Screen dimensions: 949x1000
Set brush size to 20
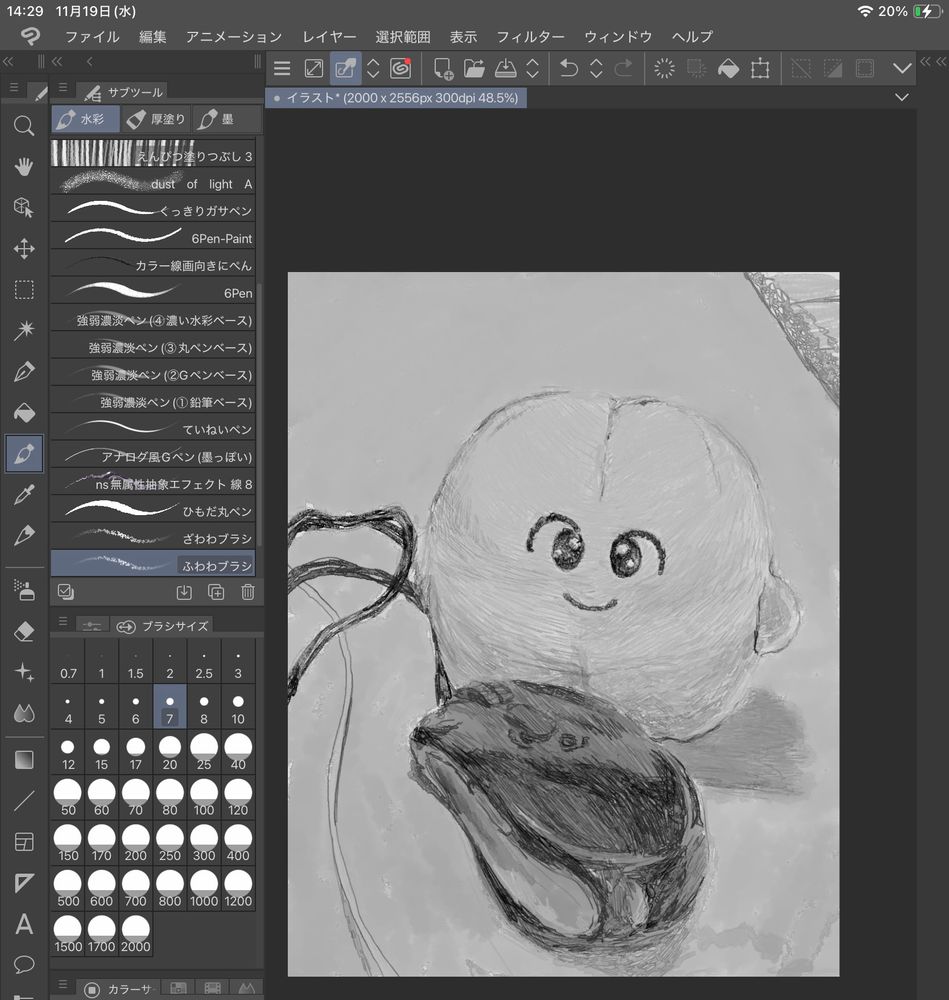170,752
